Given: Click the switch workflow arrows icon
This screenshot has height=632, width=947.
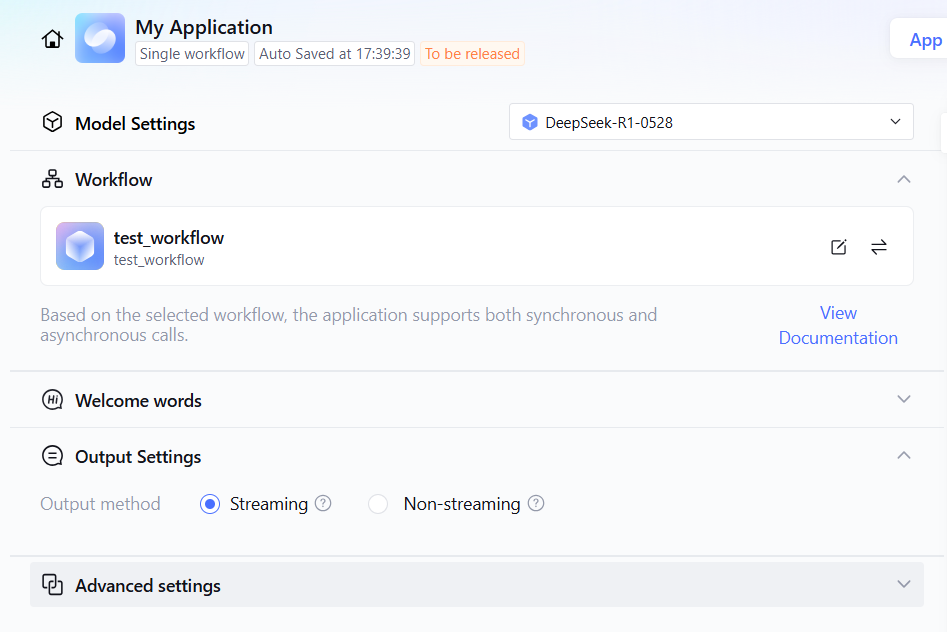Looking at the screenshot, I should point(879,247).
